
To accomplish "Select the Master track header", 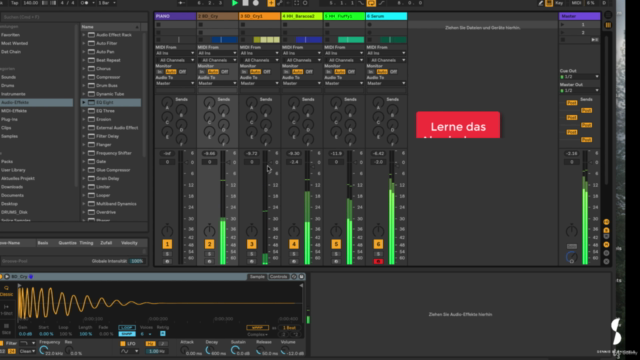I will point(580,16).
